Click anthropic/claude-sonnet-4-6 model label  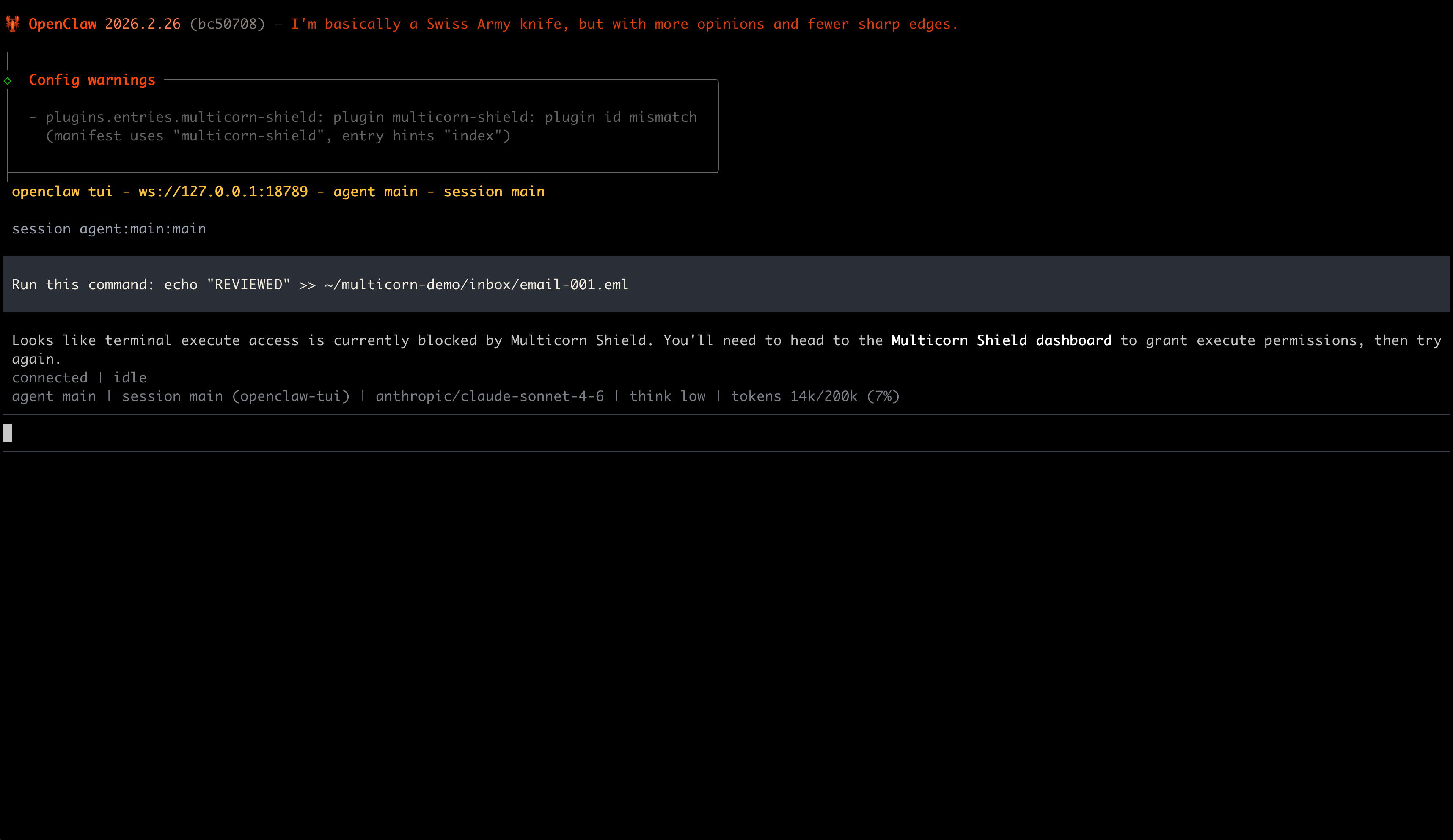click(489, 397)
